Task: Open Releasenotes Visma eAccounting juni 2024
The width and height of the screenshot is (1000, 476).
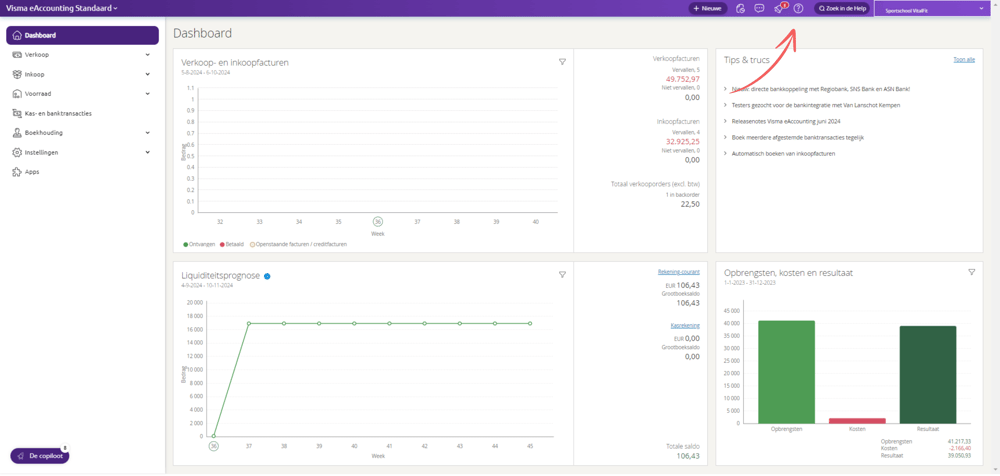Action: click(787, 121)
